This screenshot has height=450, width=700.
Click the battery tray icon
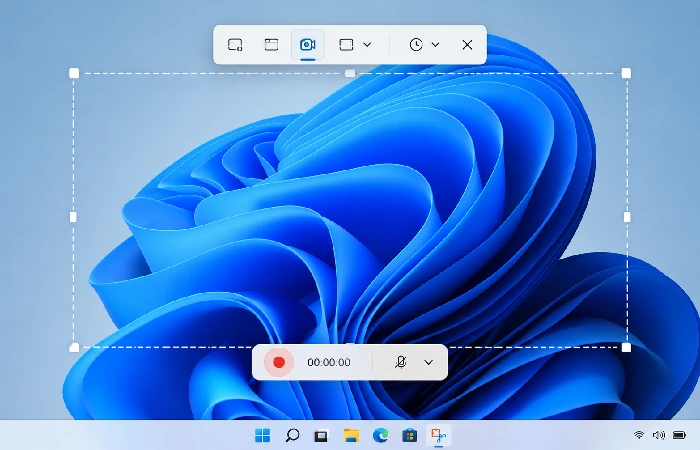point(679,434)
